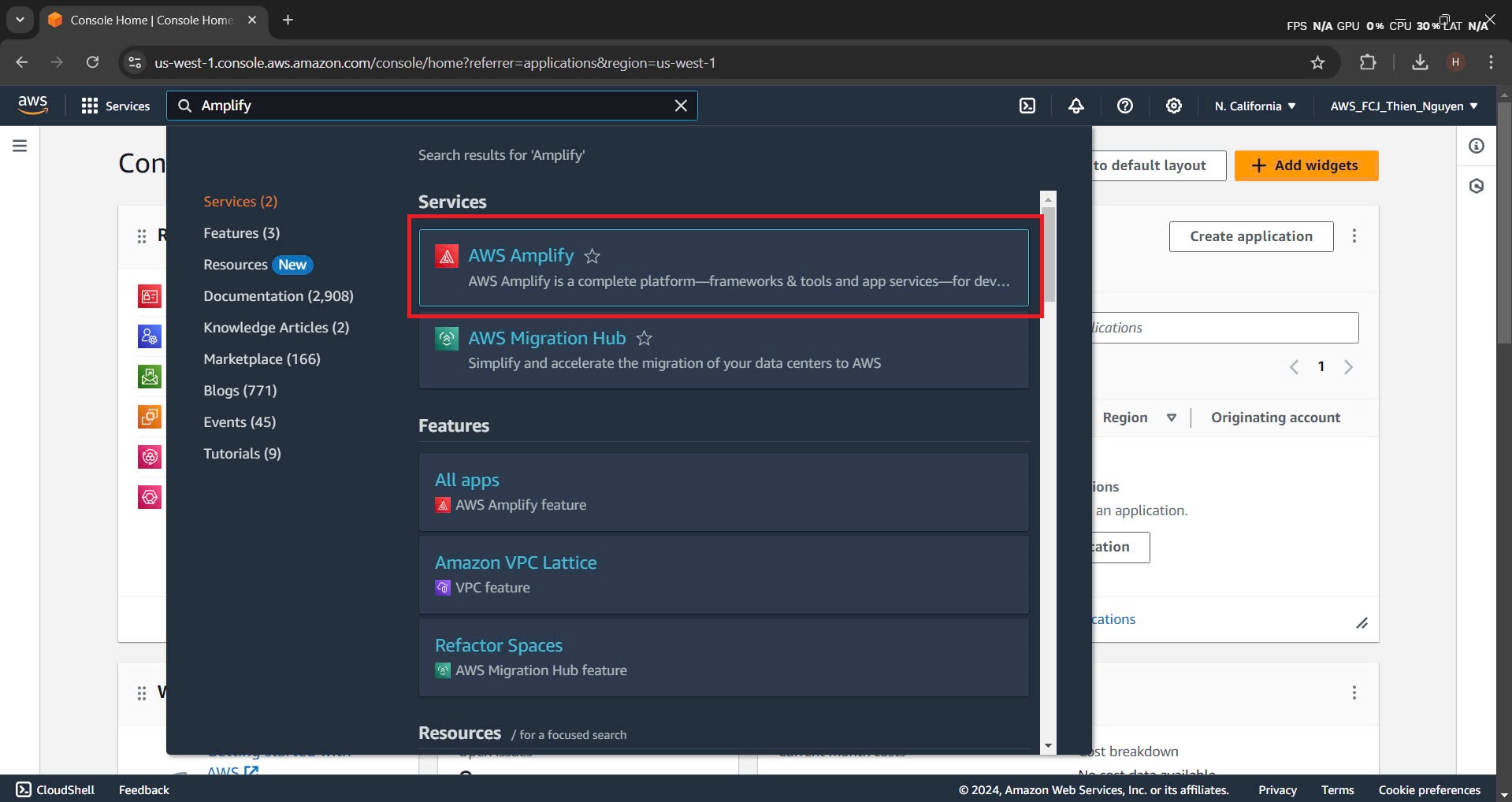
Task: Open the hamburger navigation menu
Action: [x=20, y=145]
